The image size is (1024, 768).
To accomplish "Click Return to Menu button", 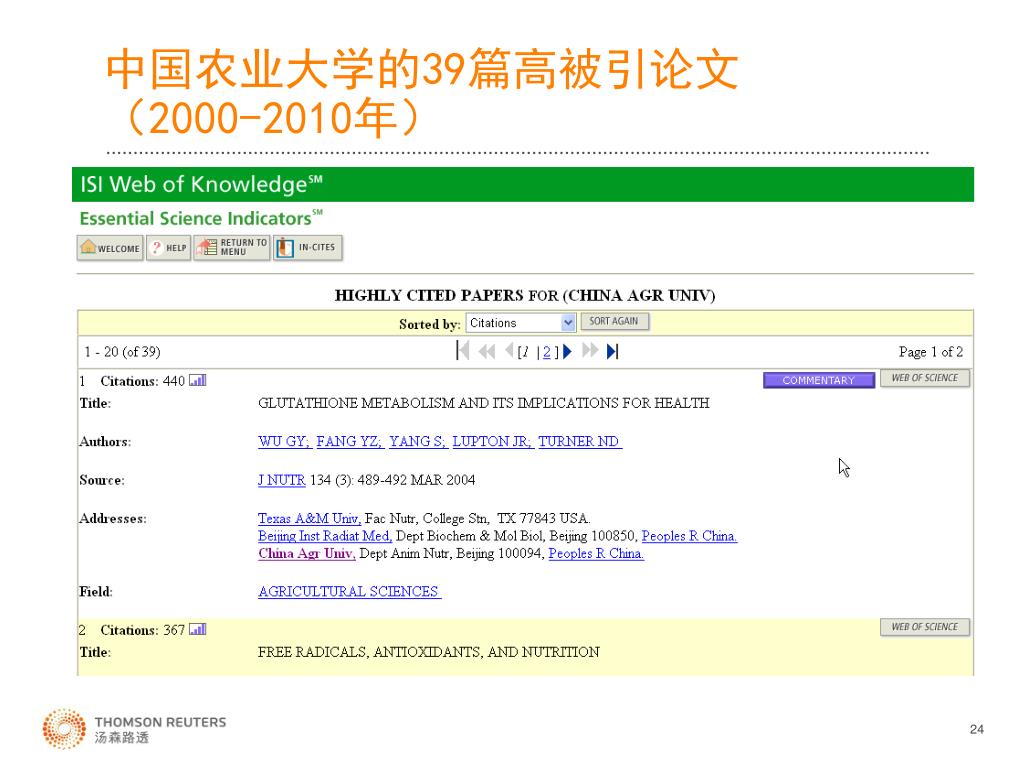I will pyautogui.click(x=232, y=248).
